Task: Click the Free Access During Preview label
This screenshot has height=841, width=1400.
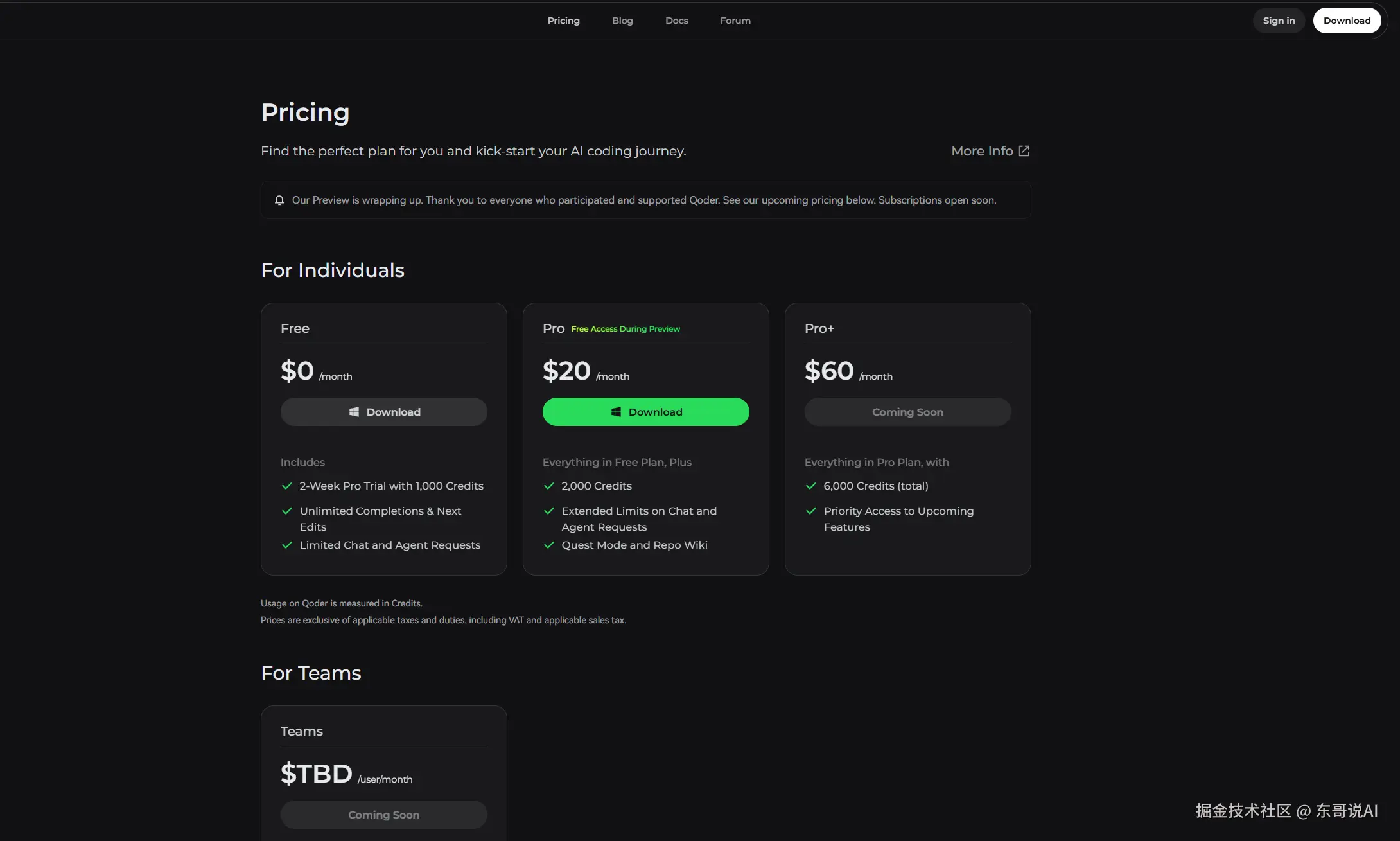Action: click(625, 329)
